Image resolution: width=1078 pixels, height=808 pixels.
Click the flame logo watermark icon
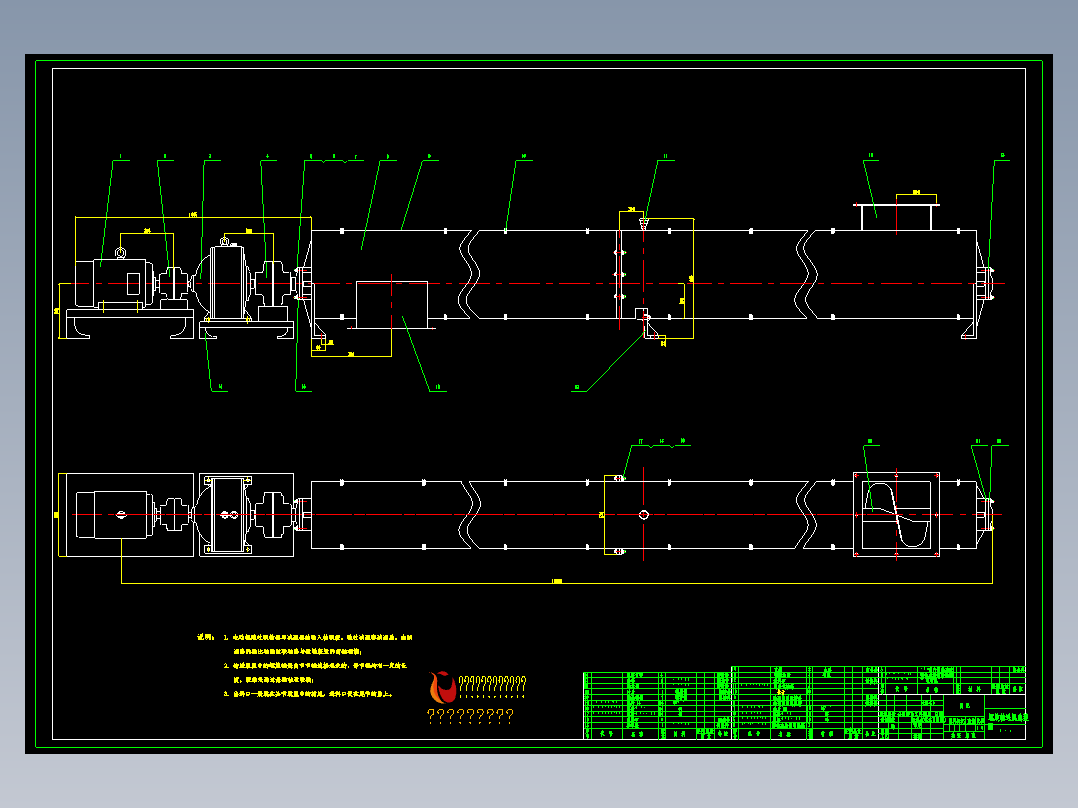tap(443, 687)
